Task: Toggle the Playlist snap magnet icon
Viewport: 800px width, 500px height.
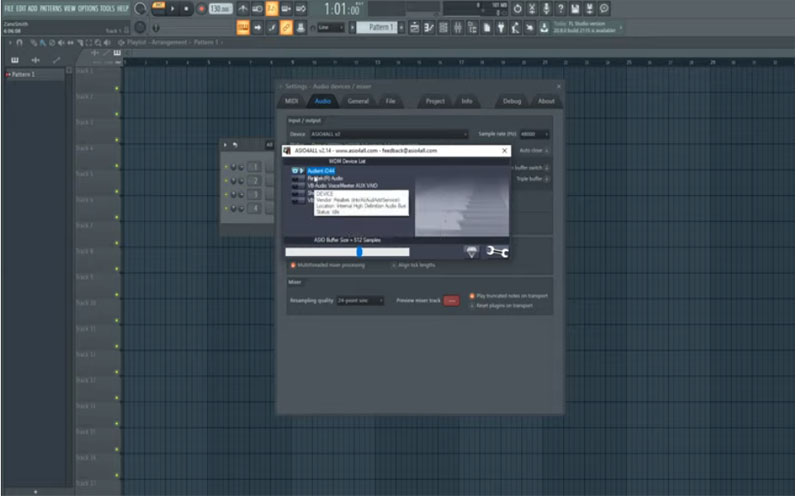Action: (x=19, y=43)
